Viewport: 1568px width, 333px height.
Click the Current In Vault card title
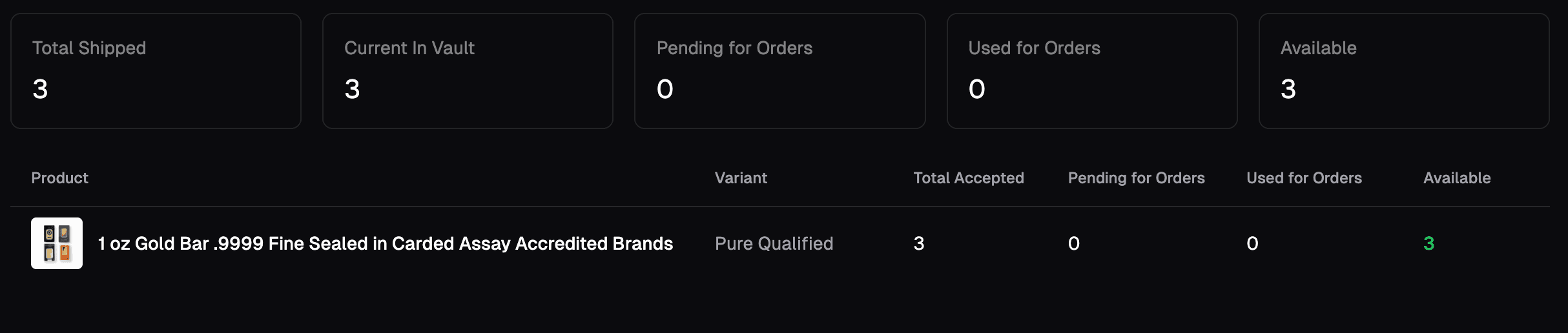(409, 48)
